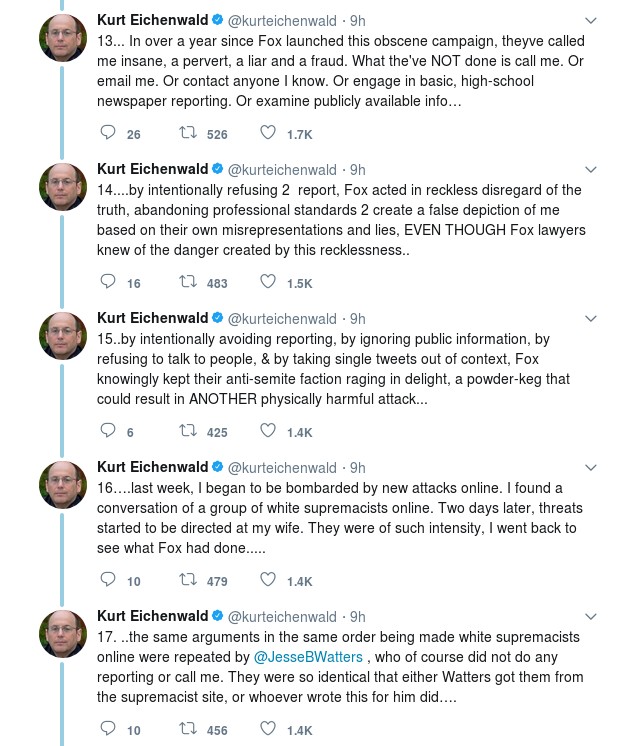Reply to tweet 17 mentioning Watters
Viewport: 637px width, 746px height.
(x=110, y=730)
